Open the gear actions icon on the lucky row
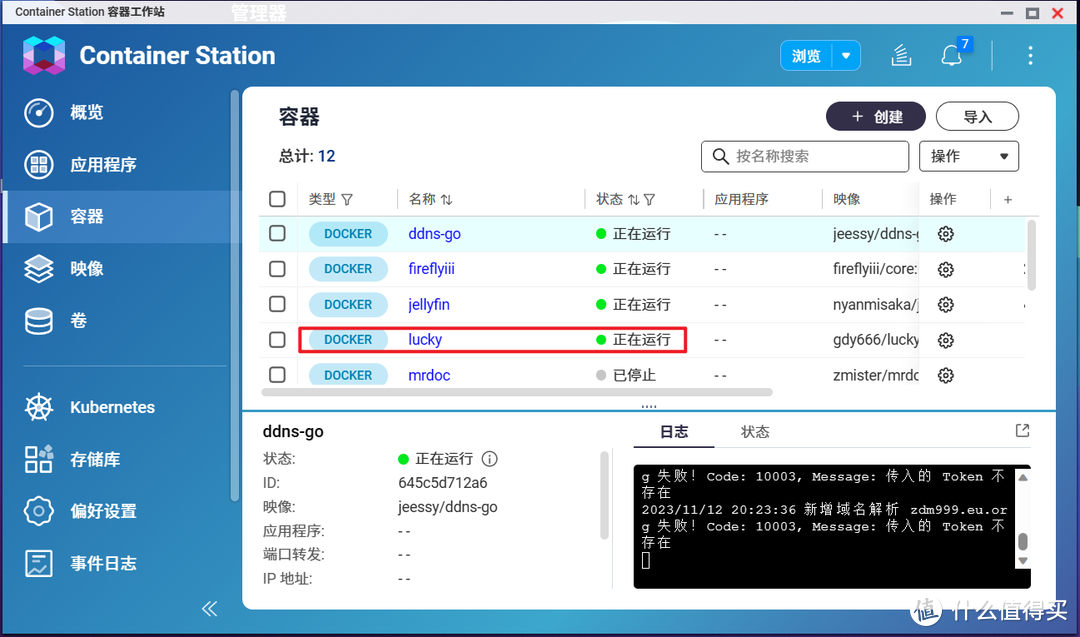 945,340
